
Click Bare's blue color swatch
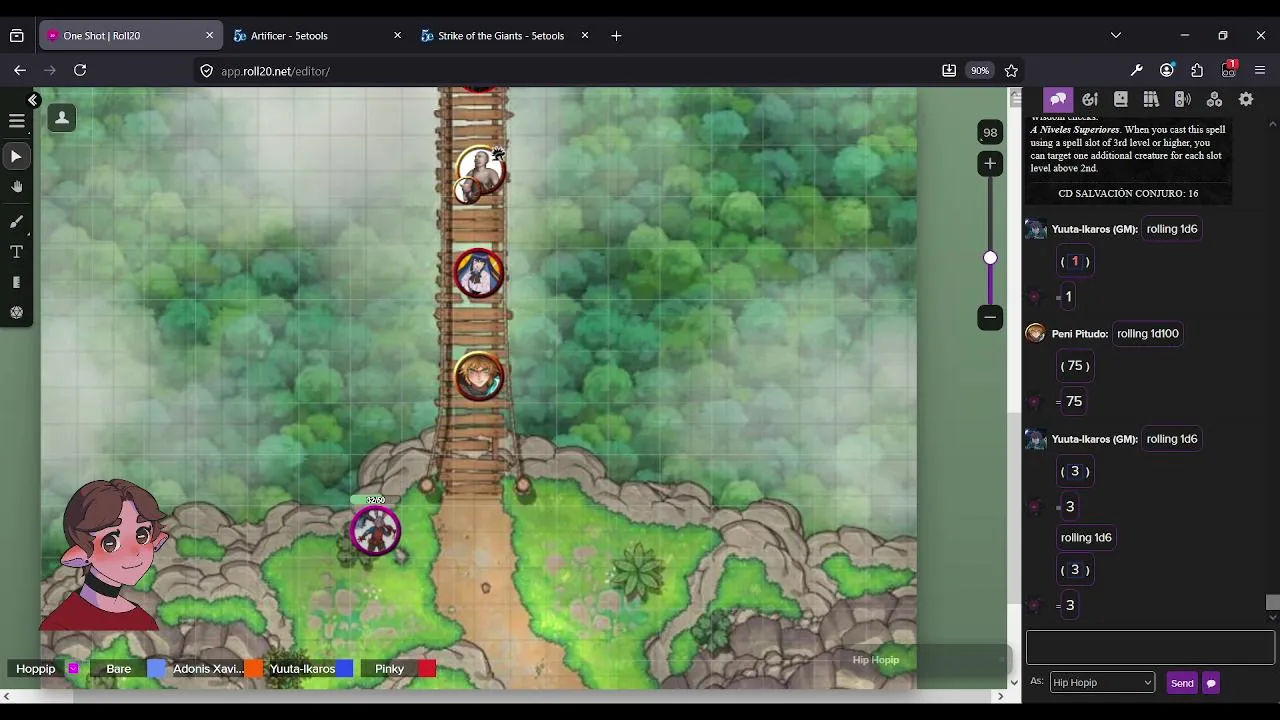157,669
